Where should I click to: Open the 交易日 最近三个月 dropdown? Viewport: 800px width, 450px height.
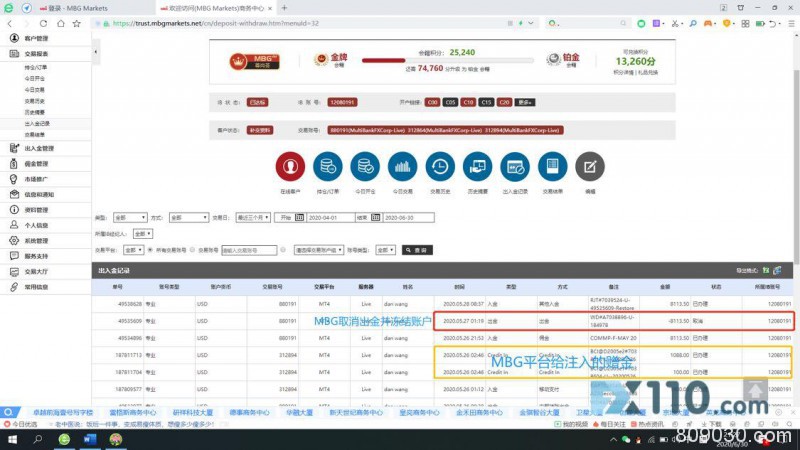click(253, 217)
